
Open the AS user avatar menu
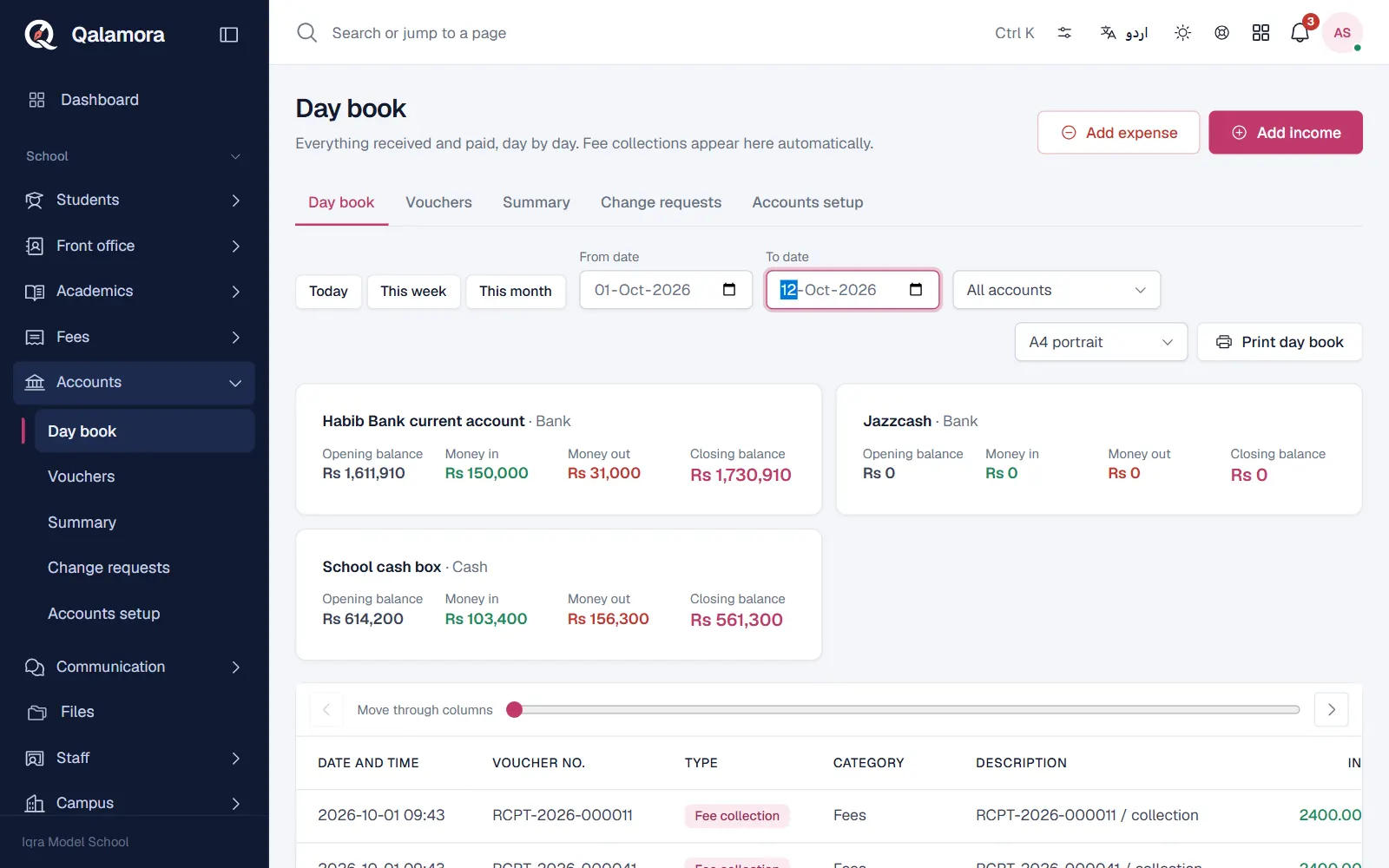tap(1342, 33)
